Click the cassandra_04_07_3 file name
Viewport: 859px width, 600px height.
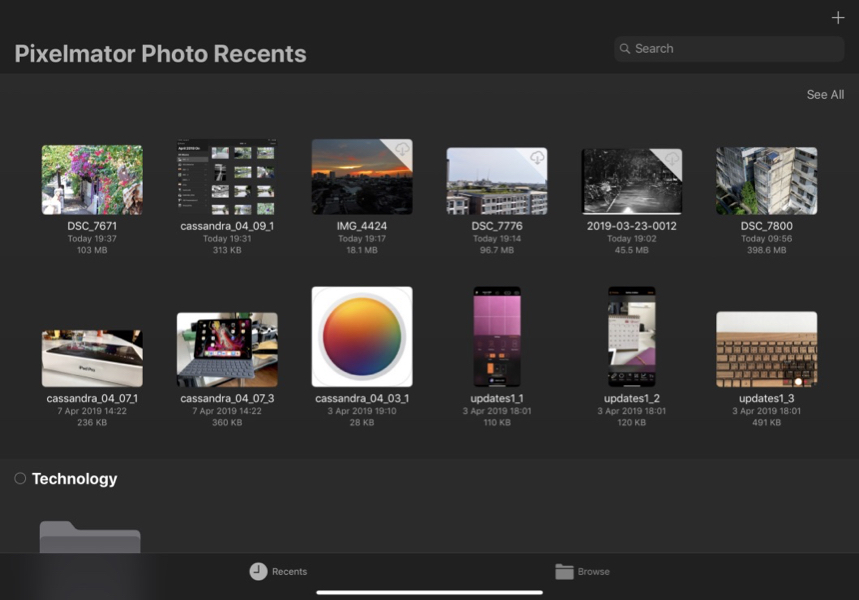[x=227, y=398]
